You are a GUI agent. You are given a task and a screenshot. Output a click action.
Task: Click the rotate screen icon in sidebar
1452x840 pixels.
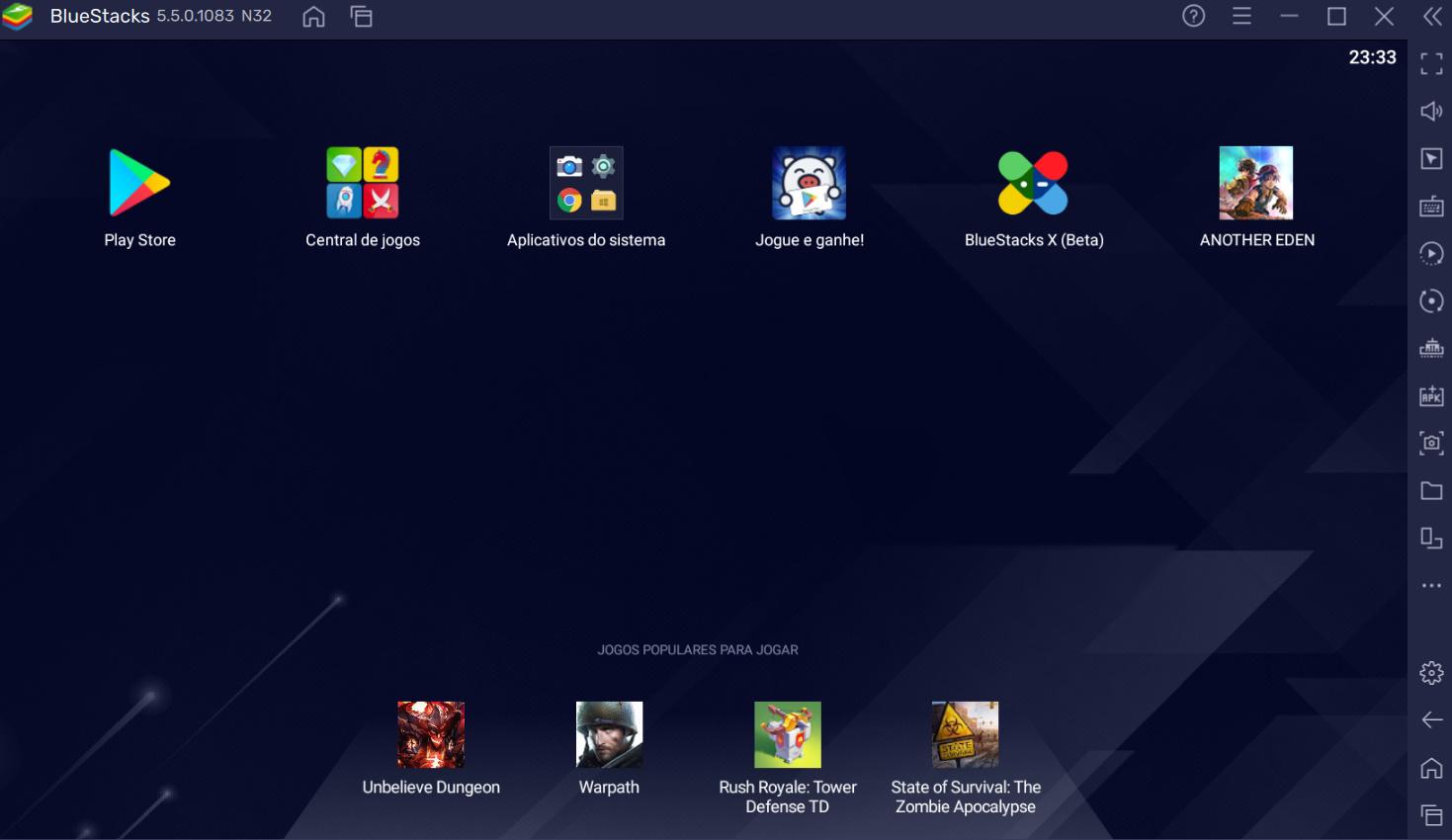coord(1431,539)
